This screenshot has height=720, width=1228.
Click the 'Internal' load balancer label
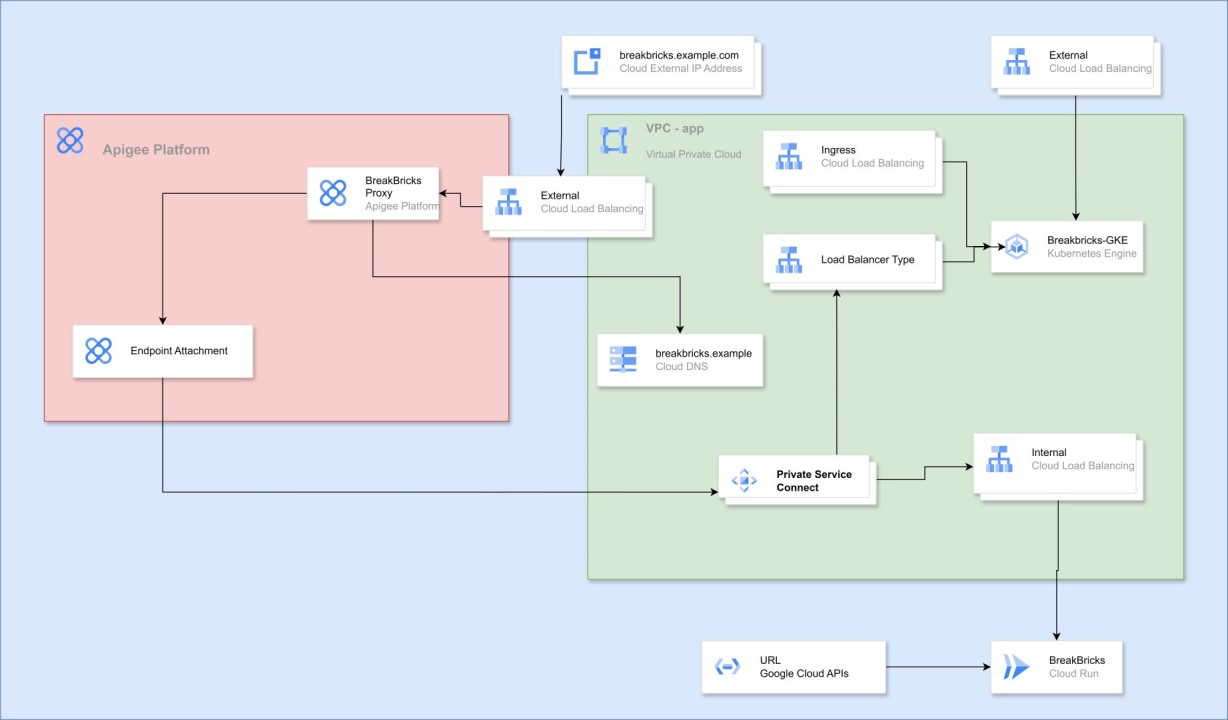(1049, 453)
